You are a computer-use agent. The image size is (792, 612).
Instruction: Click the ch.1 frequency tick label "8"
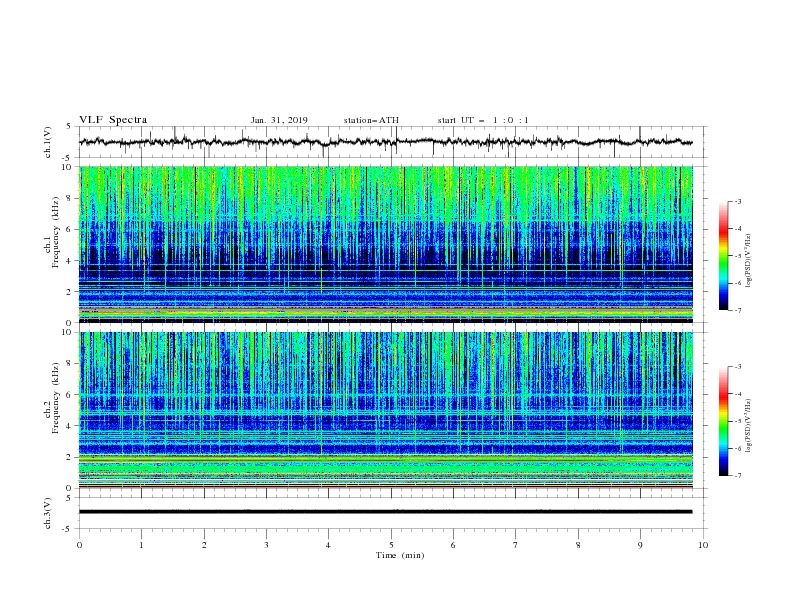(71, 198)
